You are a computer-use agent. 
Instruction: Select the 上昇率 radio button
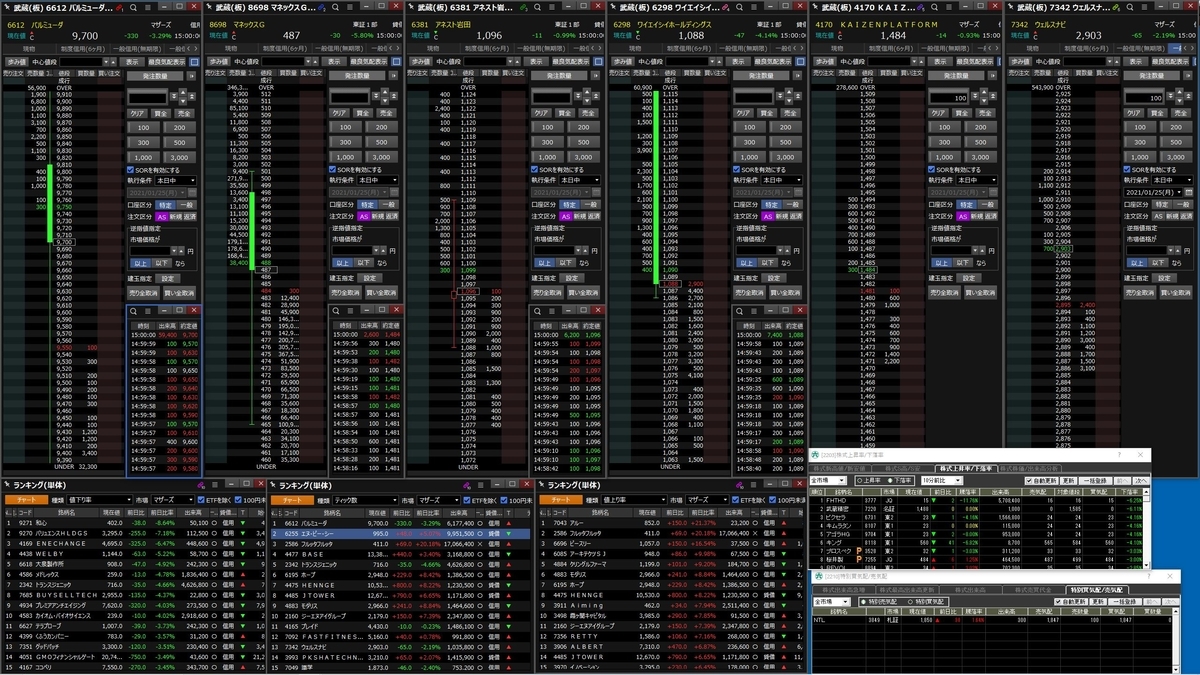click(x=860, y=481)
